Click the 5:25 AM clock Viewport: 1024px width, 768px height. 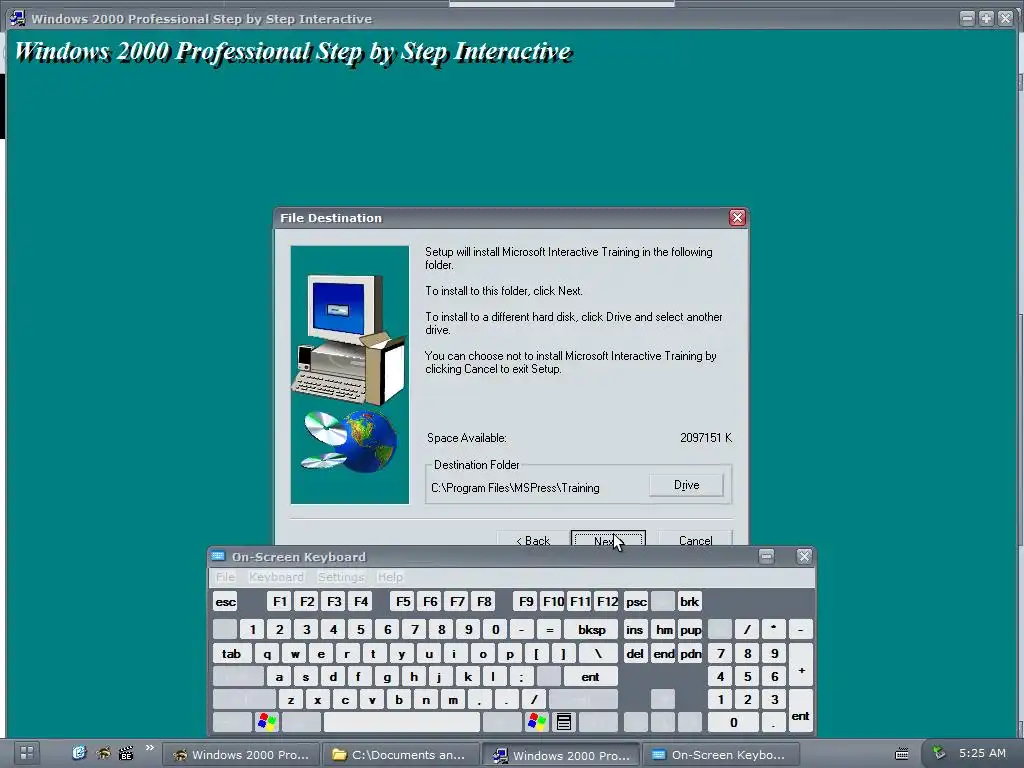[x=982, y=753]
